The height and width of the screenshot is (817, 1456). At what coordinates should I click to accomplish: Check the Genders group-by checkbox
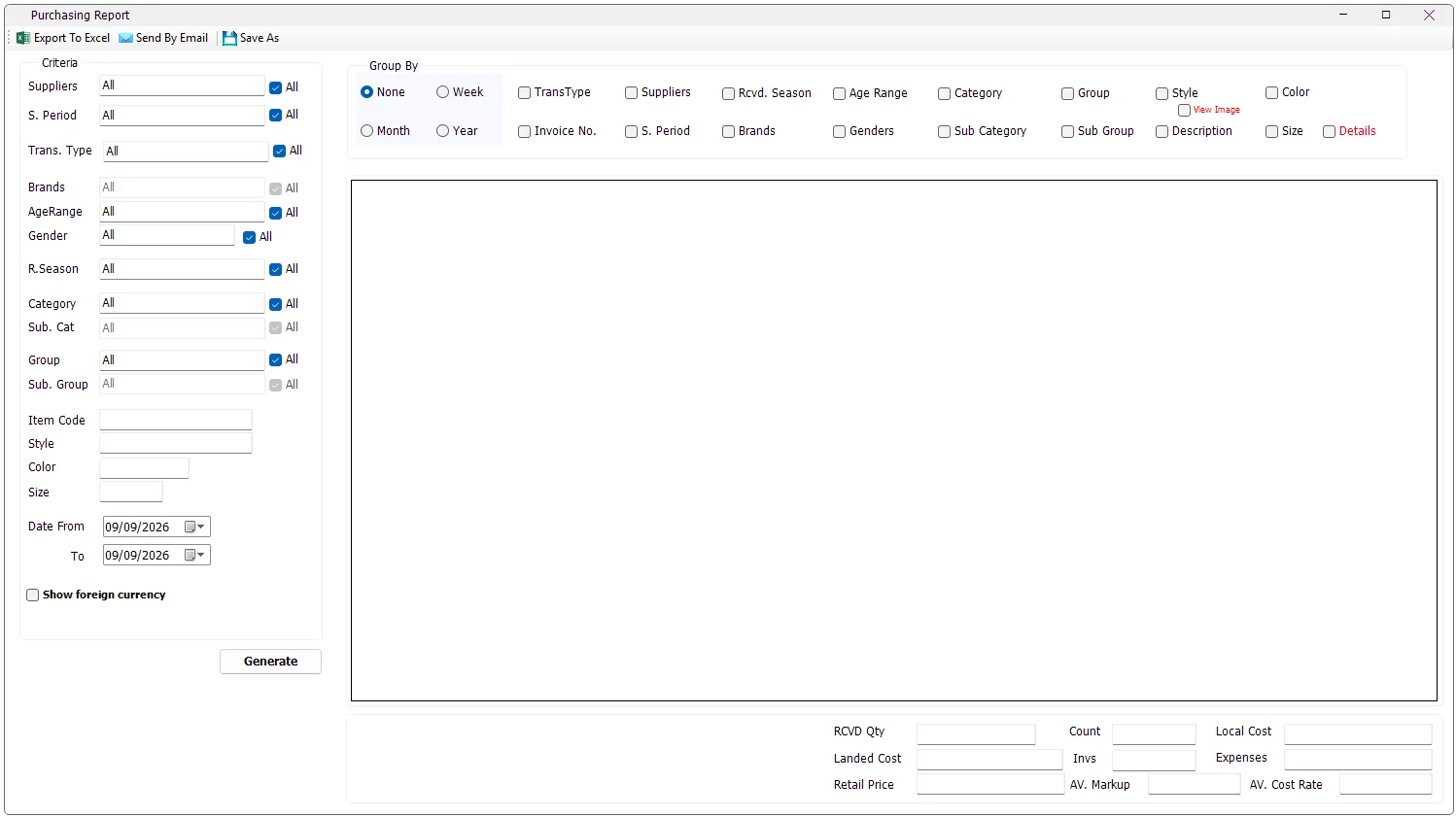click(x=839, y=131)
